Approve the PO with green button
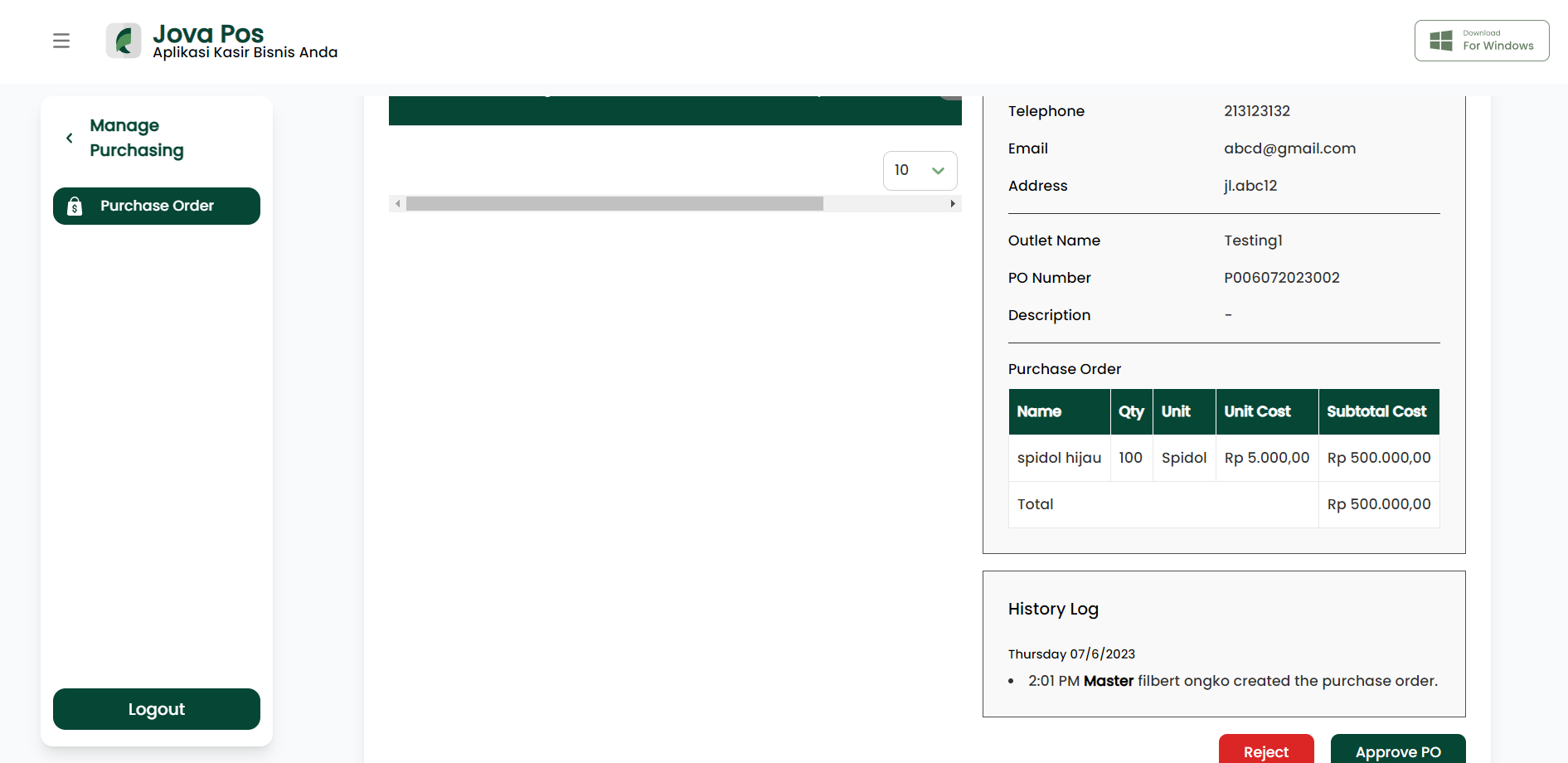 (x=1398, y=748)
